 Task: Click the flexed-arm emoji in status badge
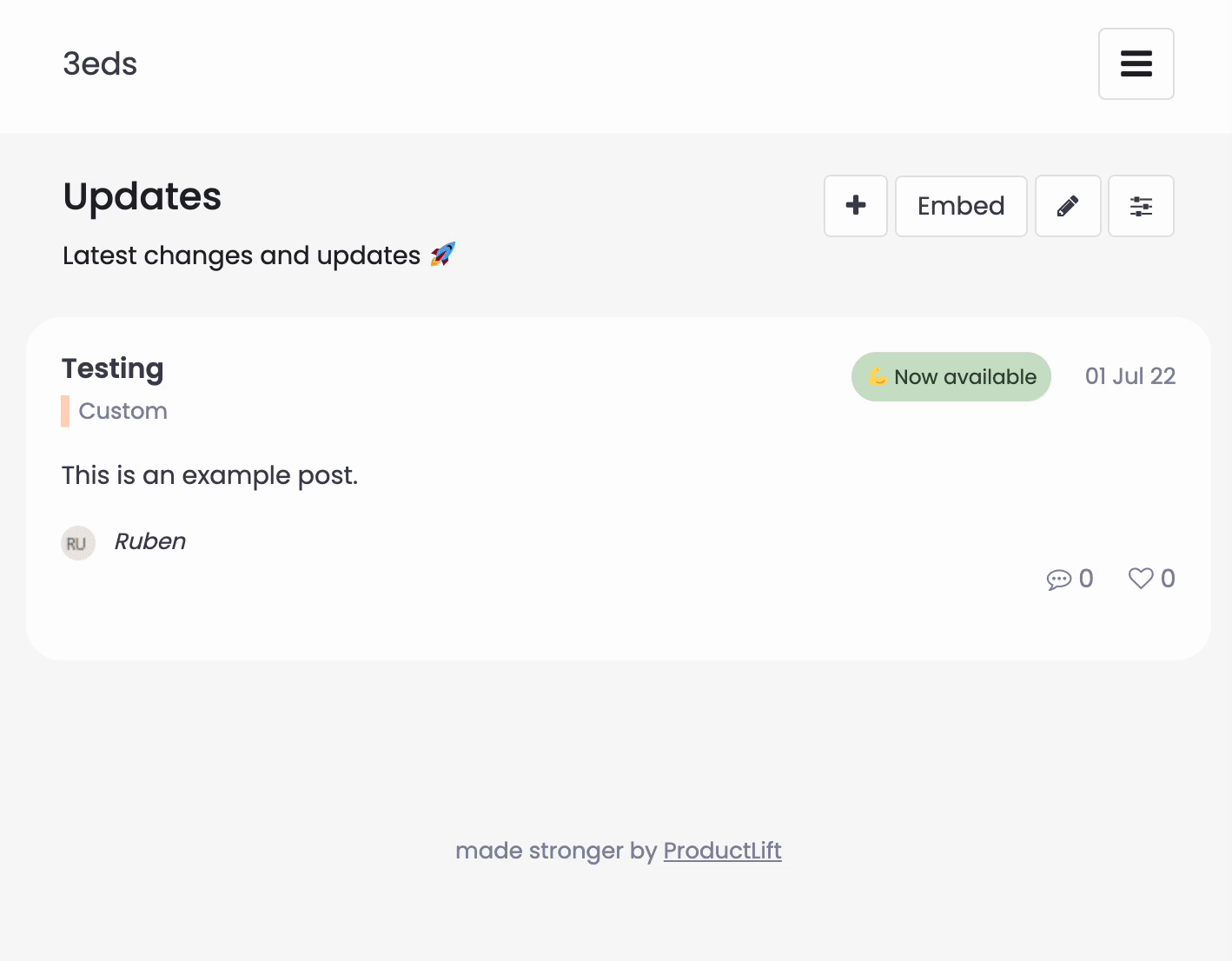pos(878,376)
